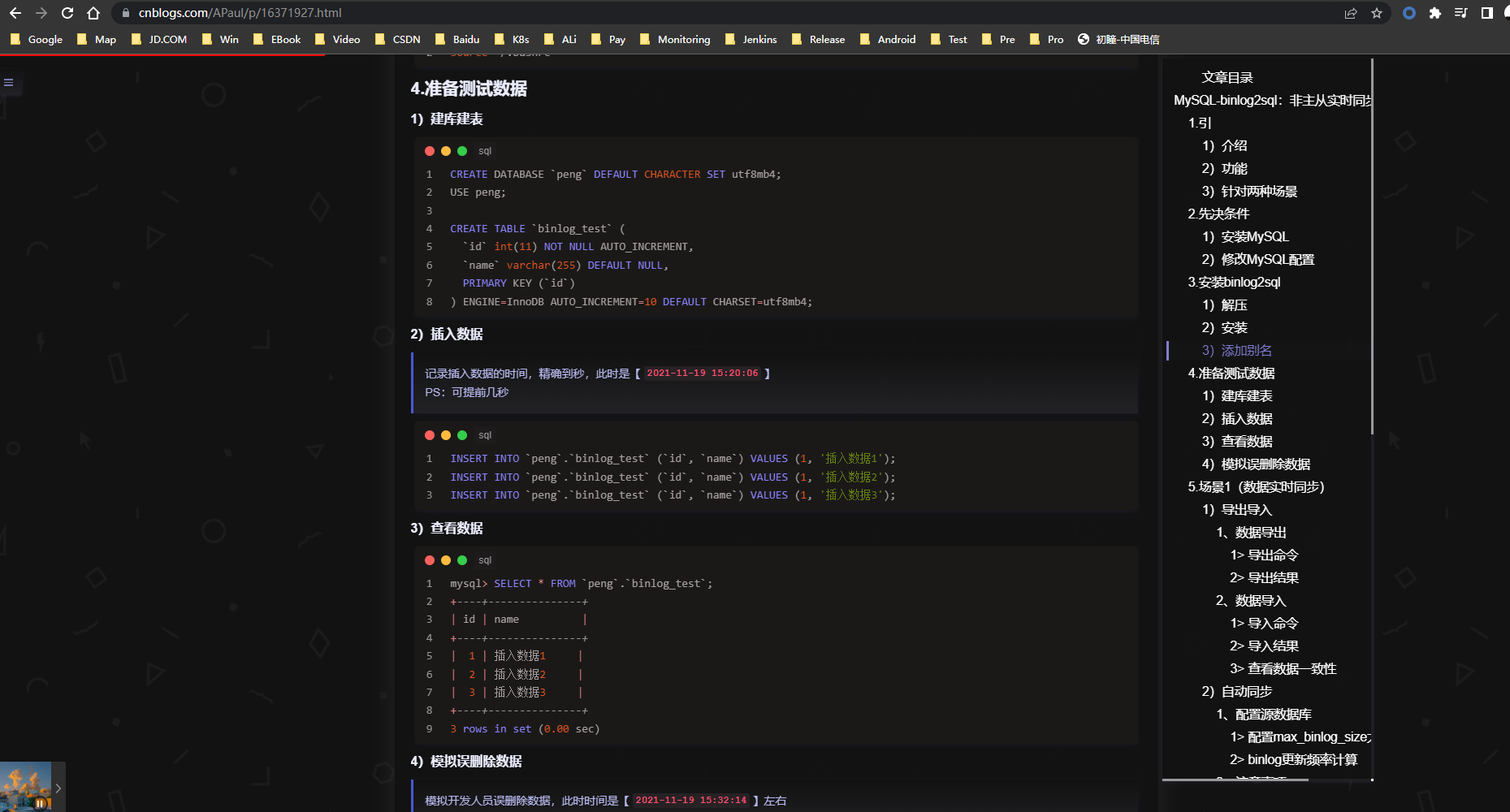Open the media control playlist icon
The width and height of the screenshot is (1510, 812).
tap(1461, 13)
